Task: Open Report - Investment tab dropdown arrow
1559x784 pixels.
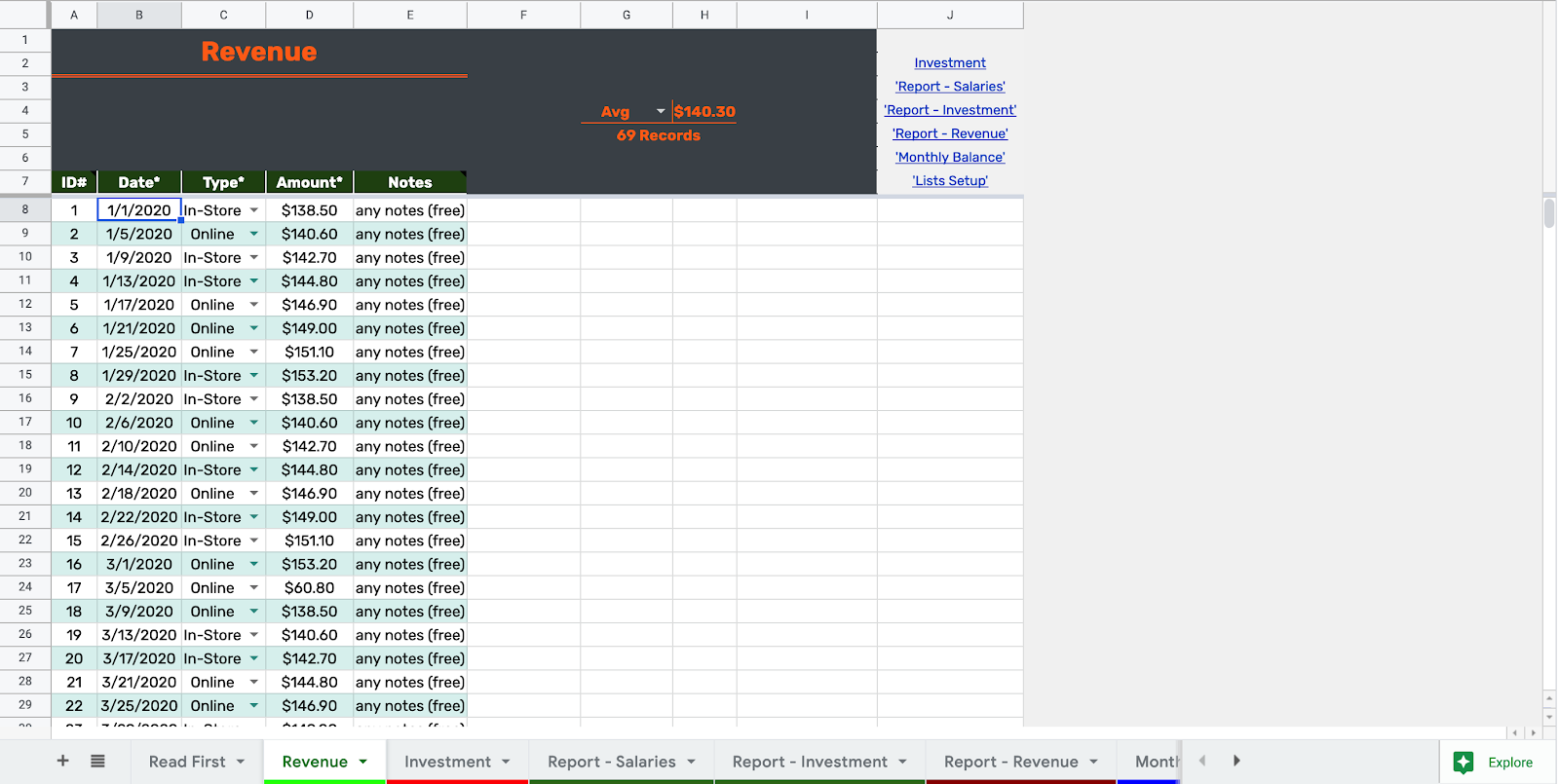Action: [x=903, y=762]
